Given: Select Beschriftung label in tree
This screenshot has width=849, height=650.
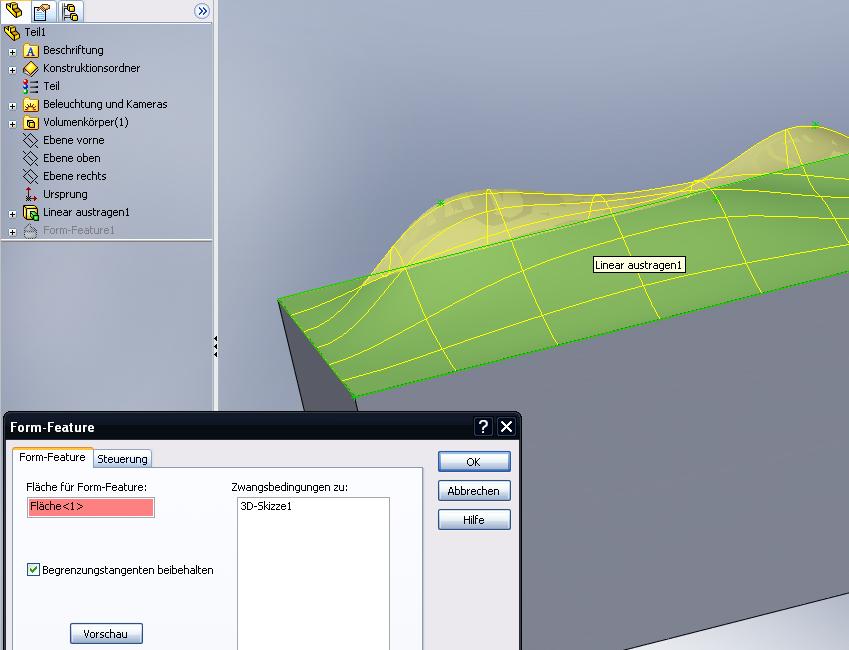Looking at the screenshot, I should point(73,50).
